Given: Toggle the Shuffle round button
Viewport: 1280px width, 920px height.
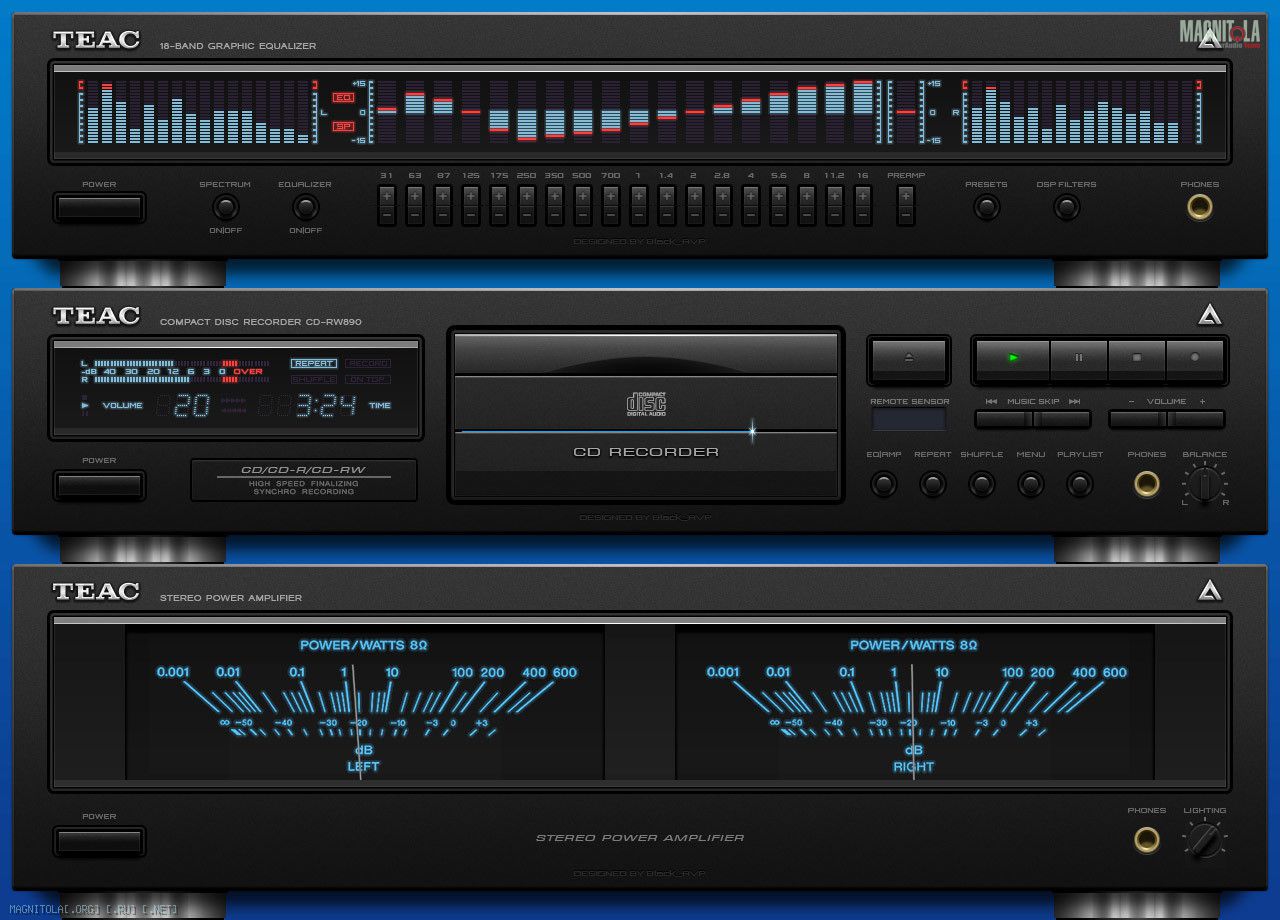Looking at the screenshot, I should click(x=981, y=485).
